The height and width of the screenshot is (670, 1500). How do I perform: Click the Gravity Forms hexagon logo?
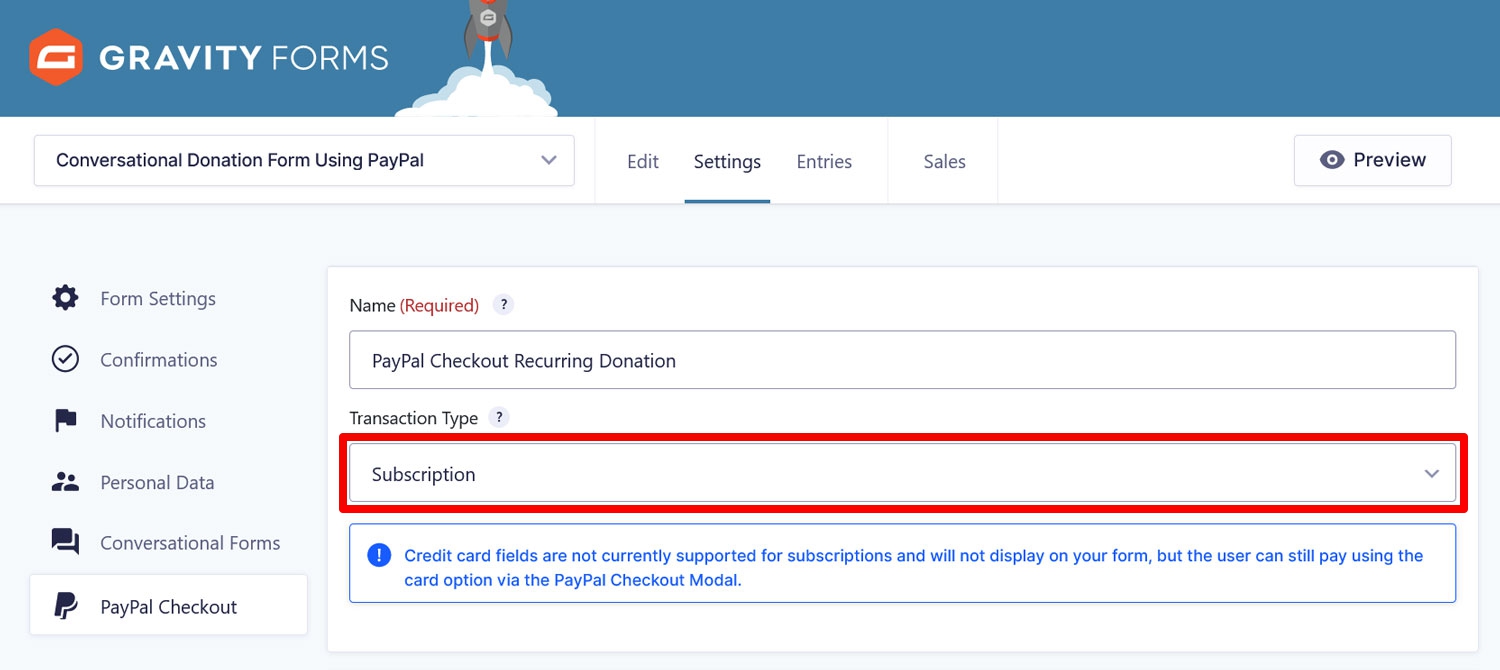(56, 57)
